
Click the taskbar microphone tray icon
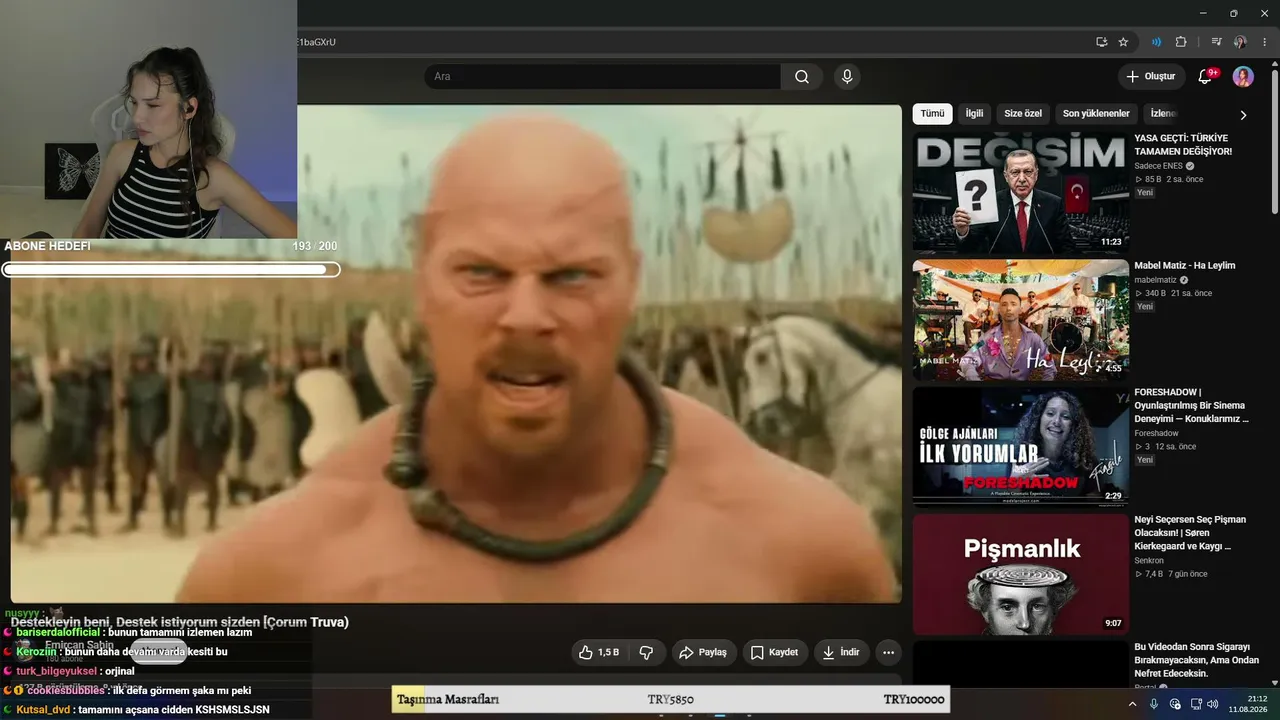[x=1153, y=704]
